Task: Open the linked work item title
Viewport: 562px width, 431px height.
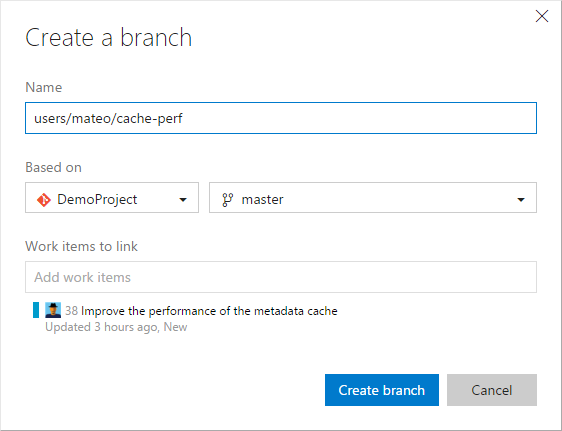Action: pyautogui.click(x=209, y=311)
